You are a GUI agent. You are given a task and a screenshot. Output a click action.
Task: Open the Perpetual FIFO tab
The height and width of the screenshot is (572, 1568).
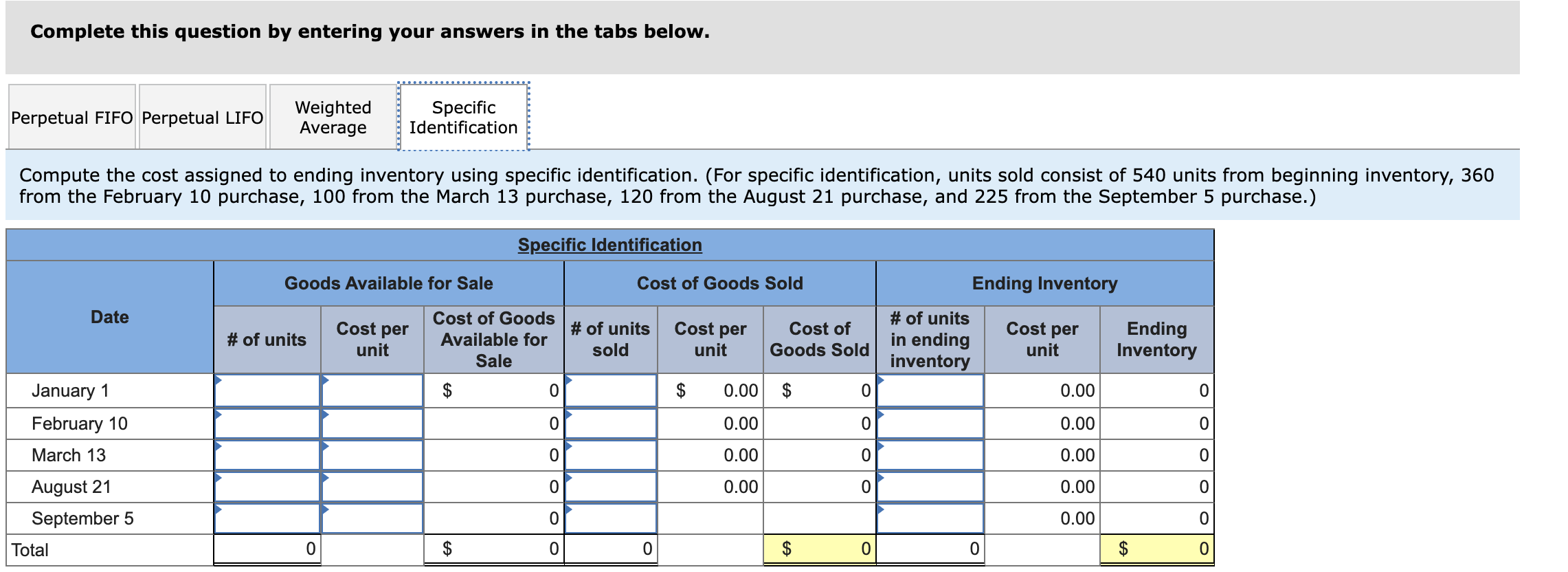pos(72,118)
